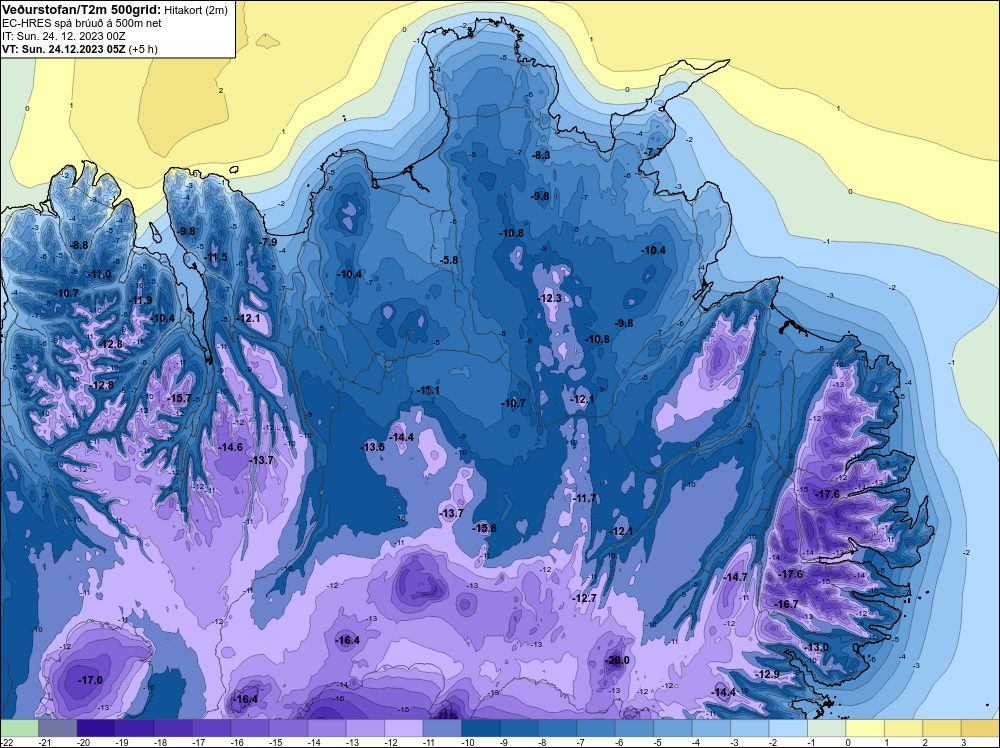Click the 'VT: Sun. 24.12.2023 05Z' valid time line
Screen dimensions: 1000x748
coord(64,49)
